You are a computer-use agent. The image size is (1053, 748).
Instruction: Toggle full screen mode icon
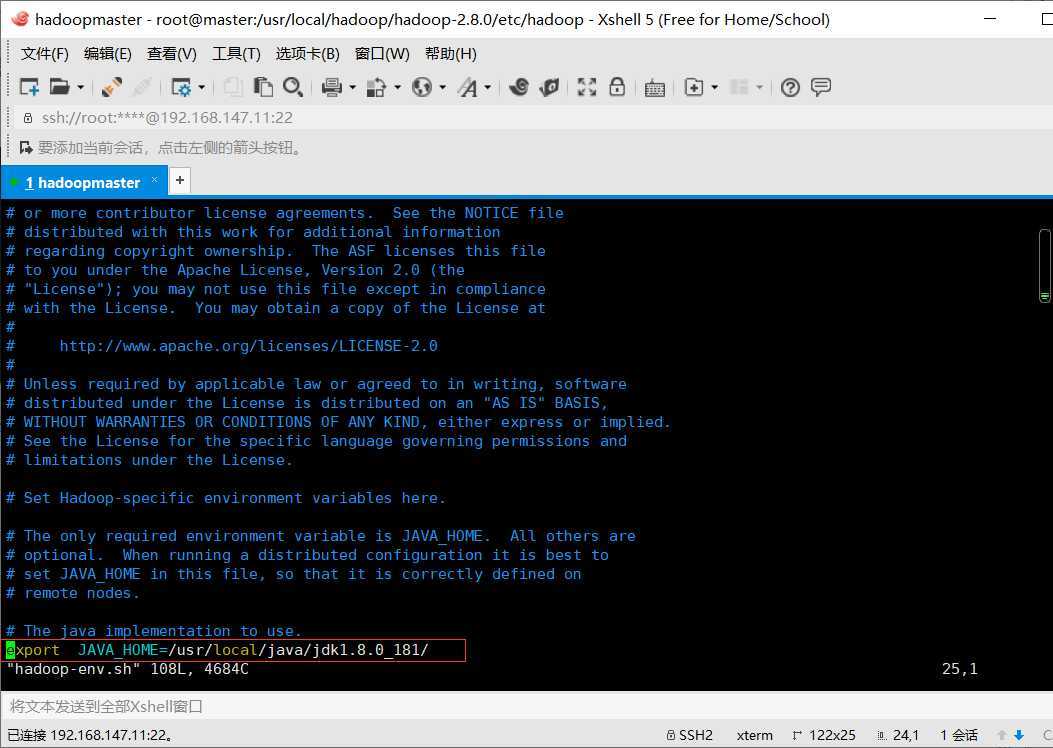click(x=587, y=87)
